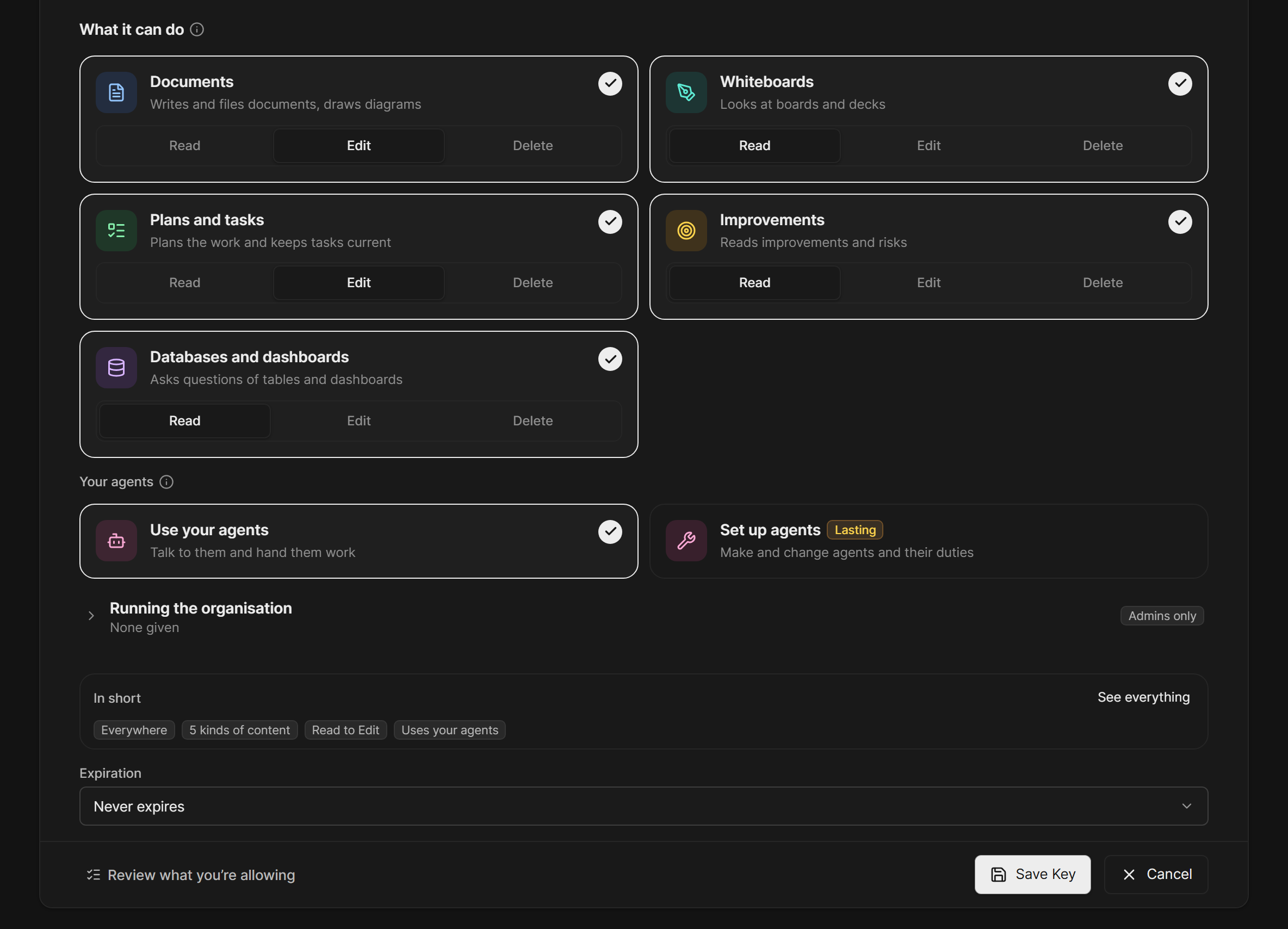Click the Improvements target icon
This screenshot has height=929, width=1288.
(x=686, y=231)
